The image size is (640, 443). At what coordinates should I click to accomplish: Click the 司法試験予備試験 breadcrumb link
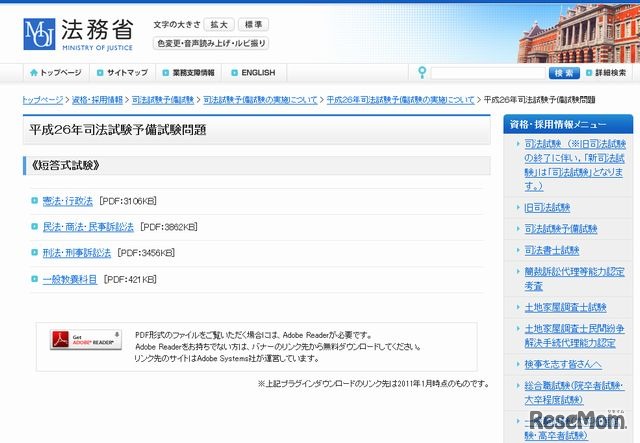click(x=163, y=100)
